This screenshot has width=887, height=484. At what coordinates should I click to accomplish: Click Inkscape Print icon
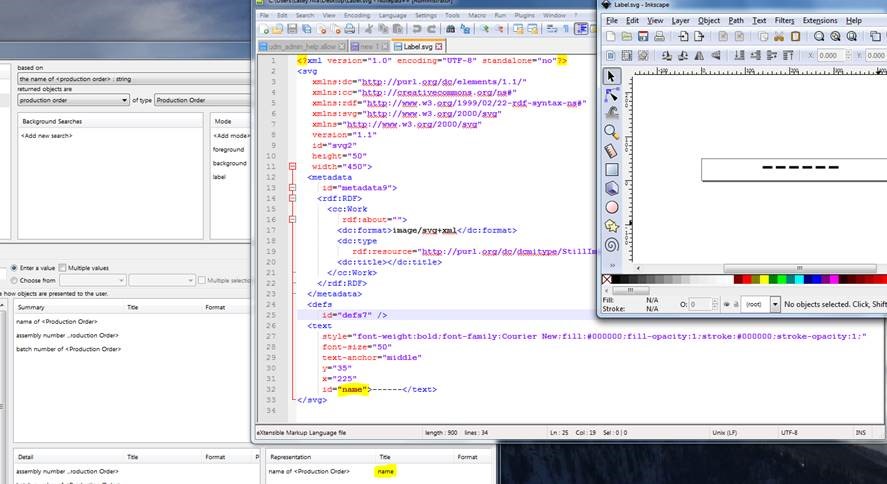click(x=660, y=37)
